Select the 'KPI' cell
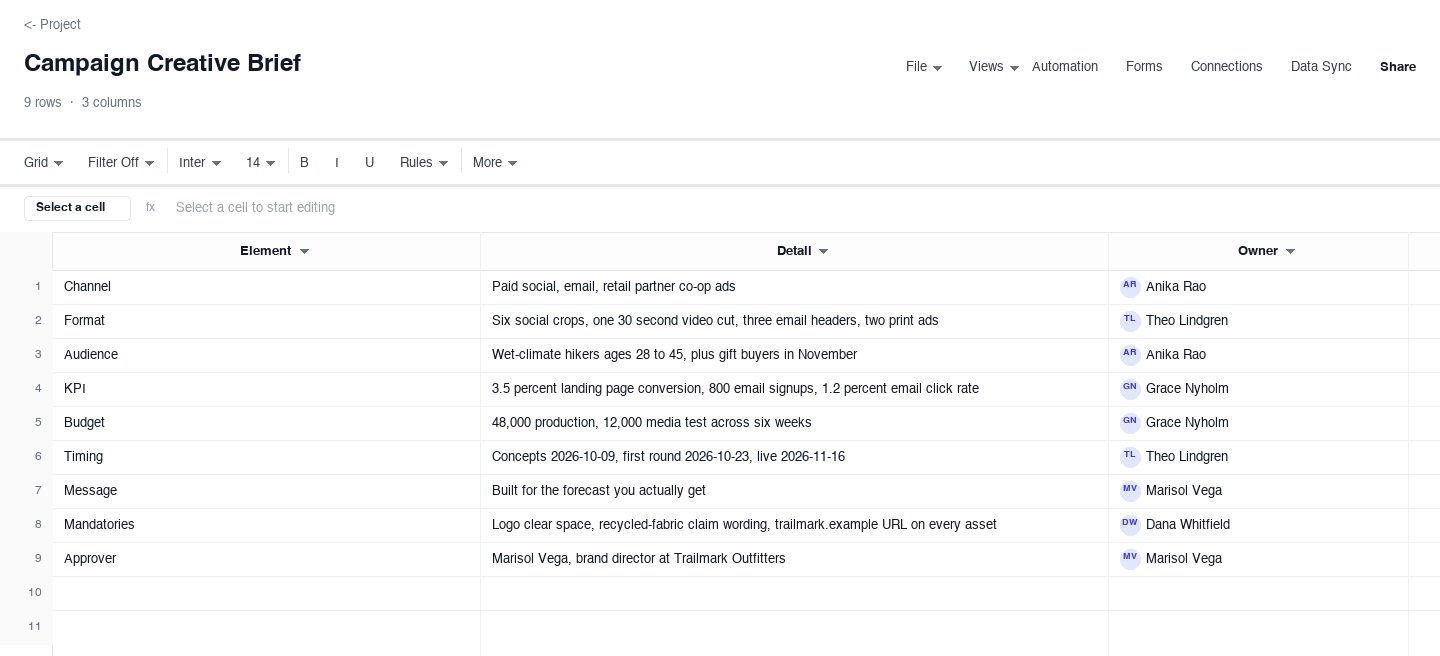 (x=266, y=389)
